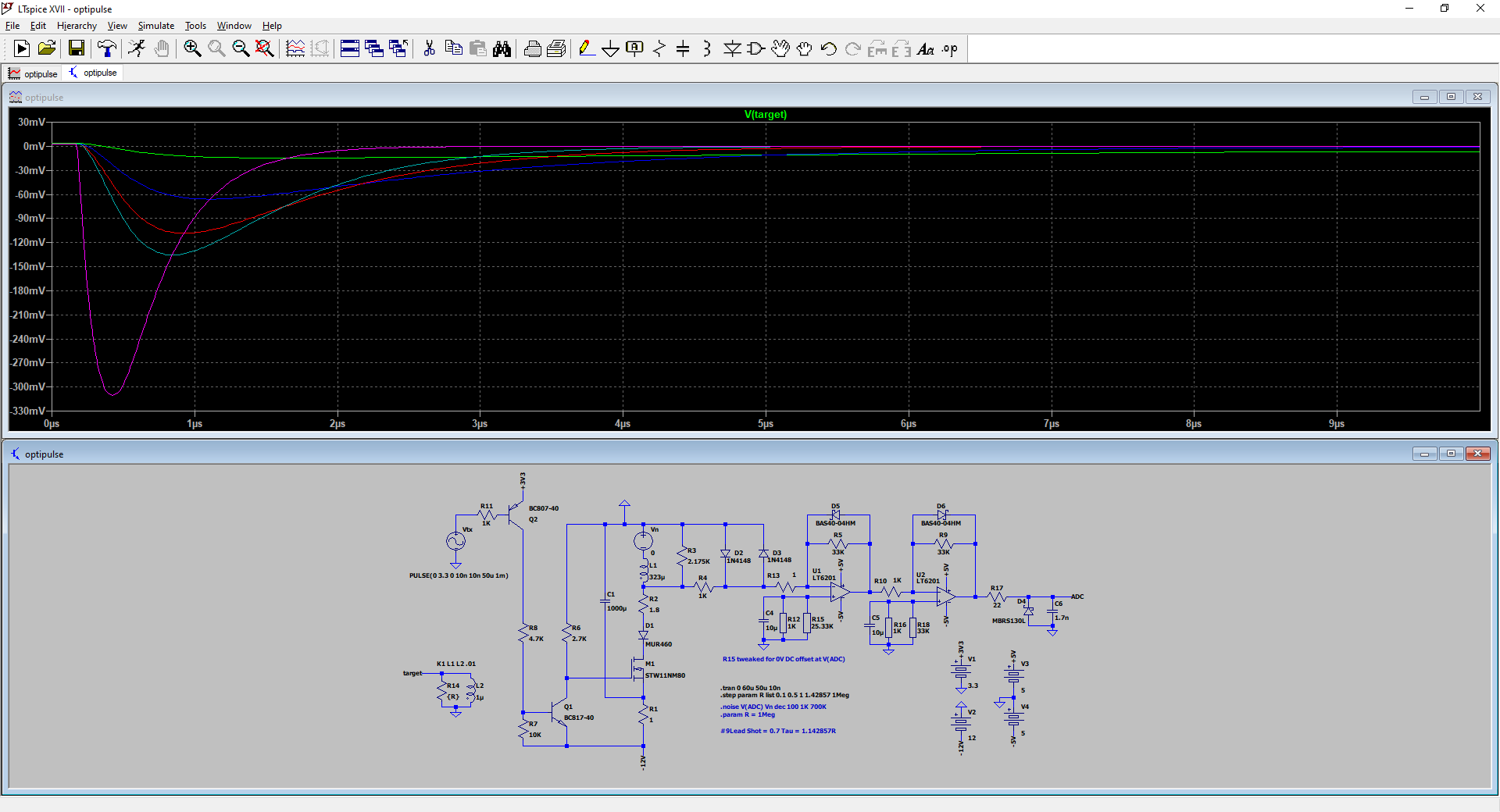
Task: Maximize the waveform plot pane
Action: click(x=1451, y=97)
